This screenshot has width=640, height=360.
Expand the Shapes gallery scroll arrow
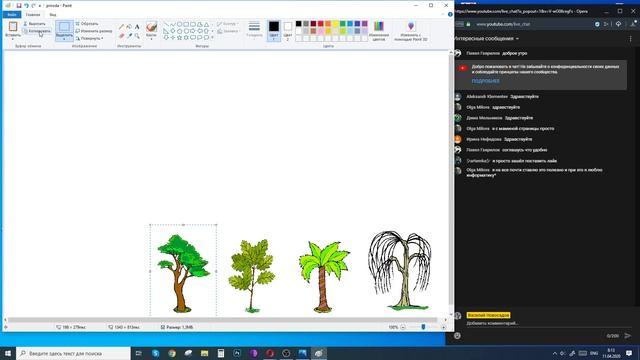[213, 37]
